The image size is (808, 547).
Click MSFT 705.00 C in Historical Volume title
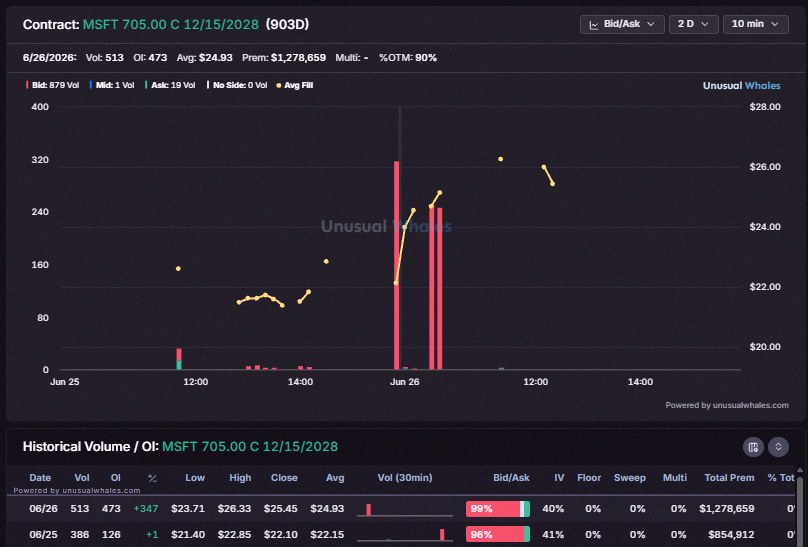click(x=250, y=447)
